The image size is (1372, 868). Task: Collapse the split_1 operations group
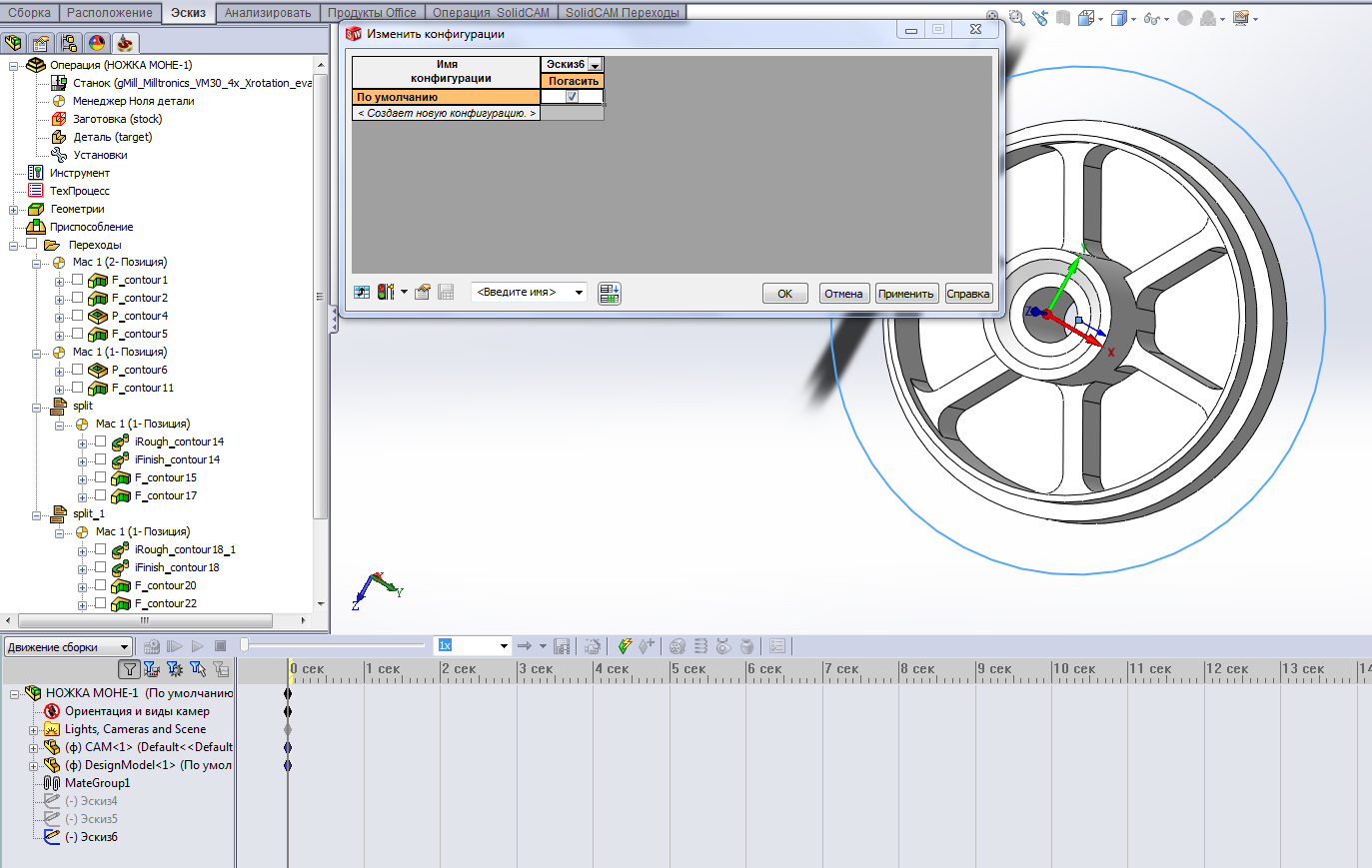pyautogui.click(x=37, y=514)
